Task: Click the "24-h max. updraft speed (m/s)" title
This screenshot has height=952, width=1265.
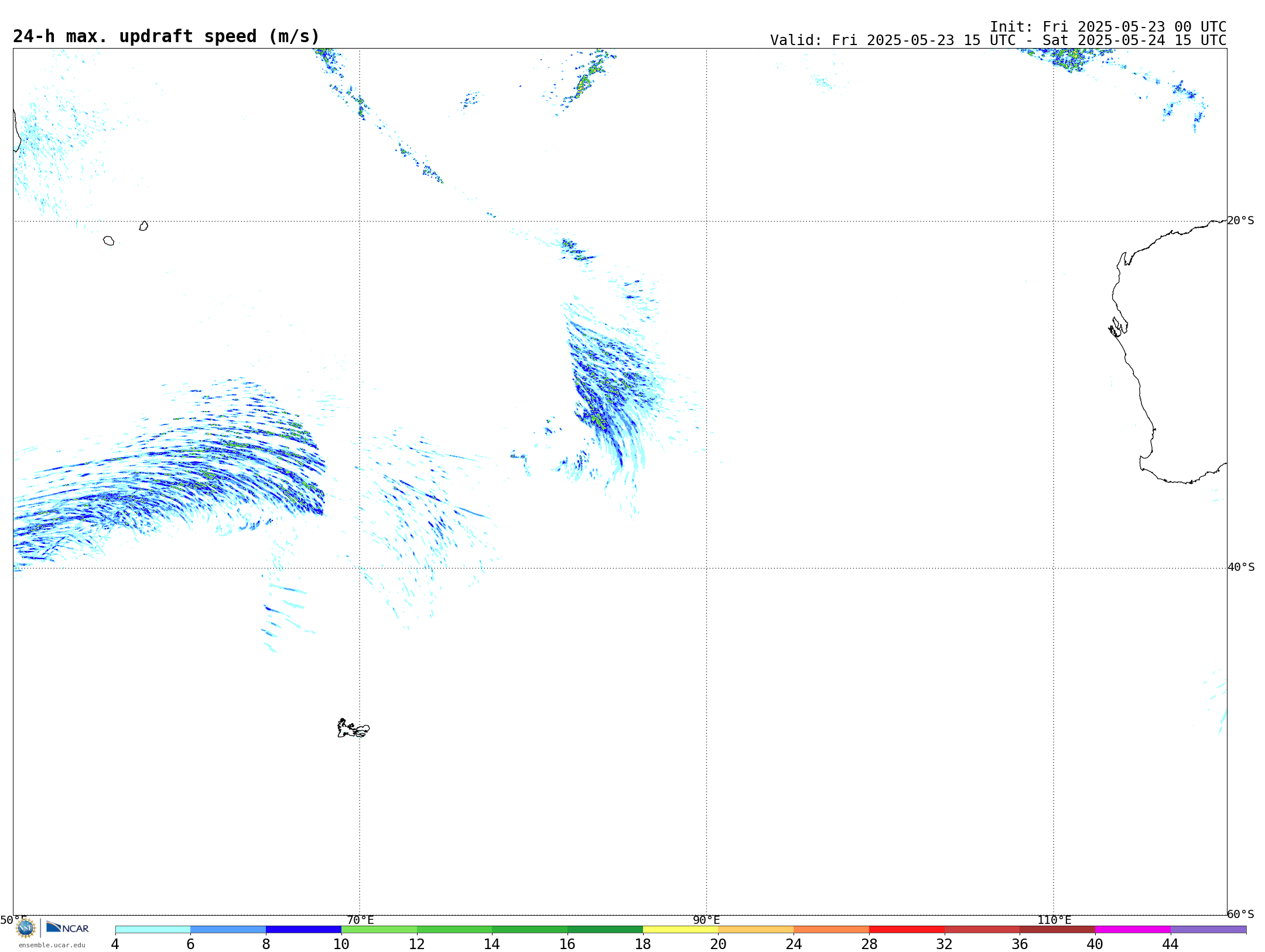Action: (166, 36)
